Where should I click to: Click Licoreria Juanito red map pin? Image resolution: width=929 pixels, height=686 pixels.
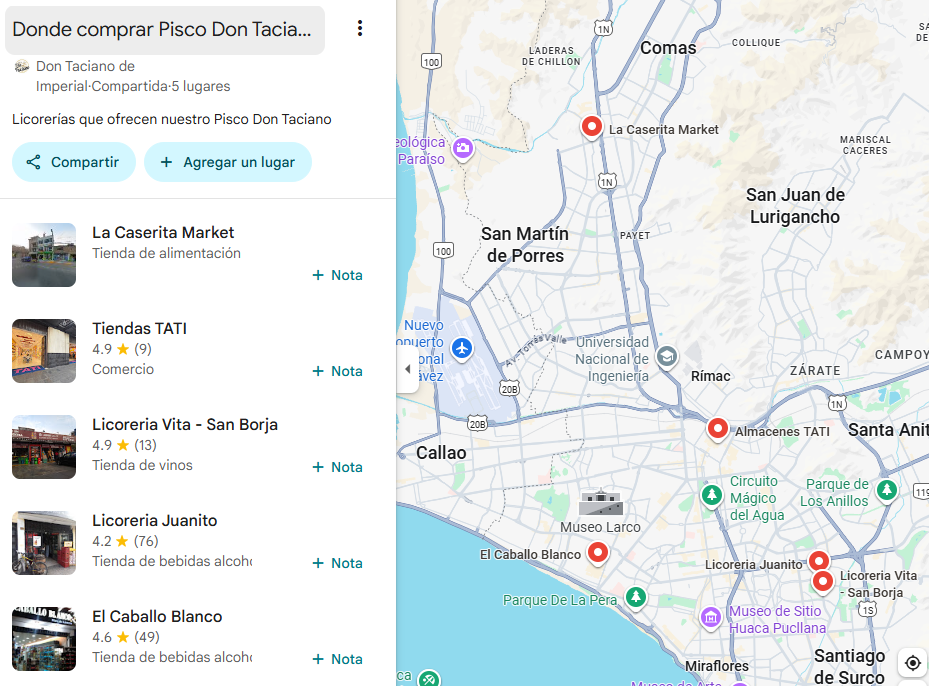coord(819,560)
